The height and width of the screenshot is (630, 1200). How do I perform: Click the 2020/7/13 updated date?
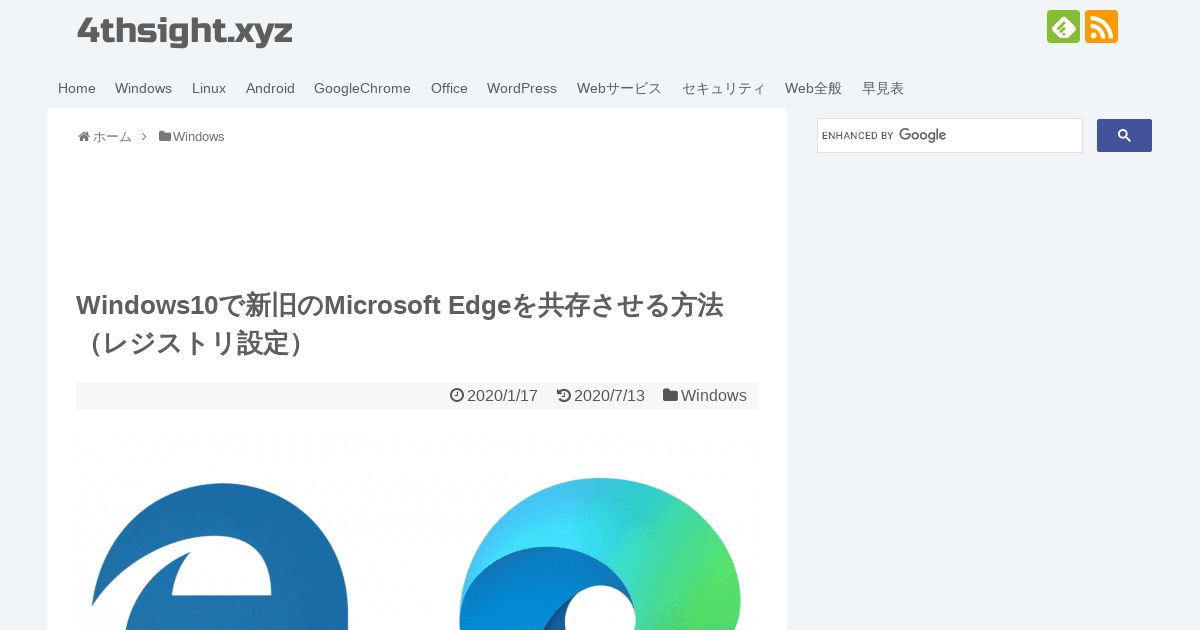[x=609, y=395]
